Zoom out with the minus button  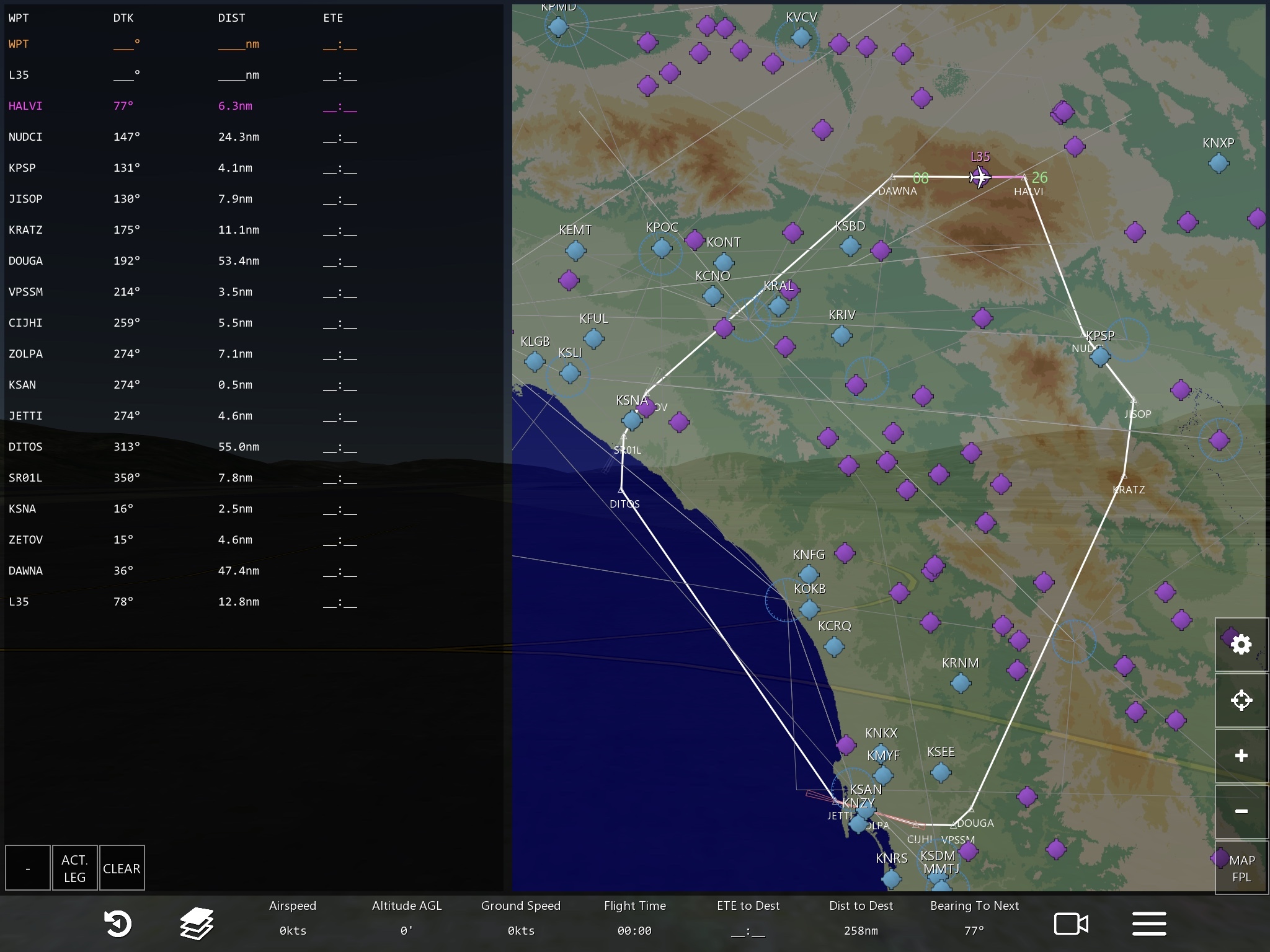point(1241,811)
